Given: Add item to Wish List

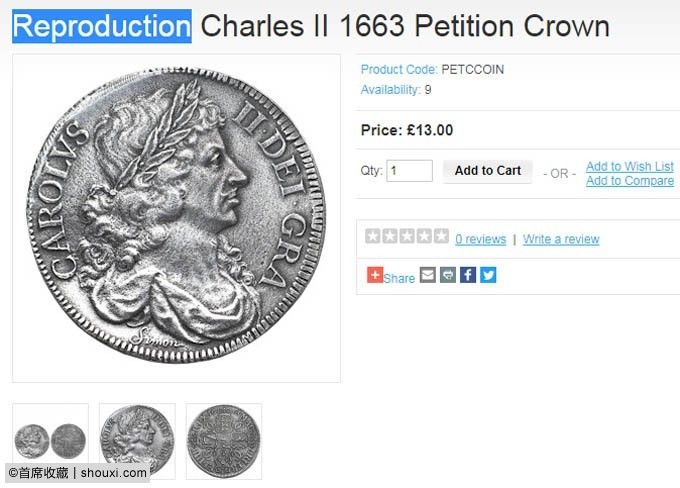Looking at the screenshot, I should click(x=630, y=167).
